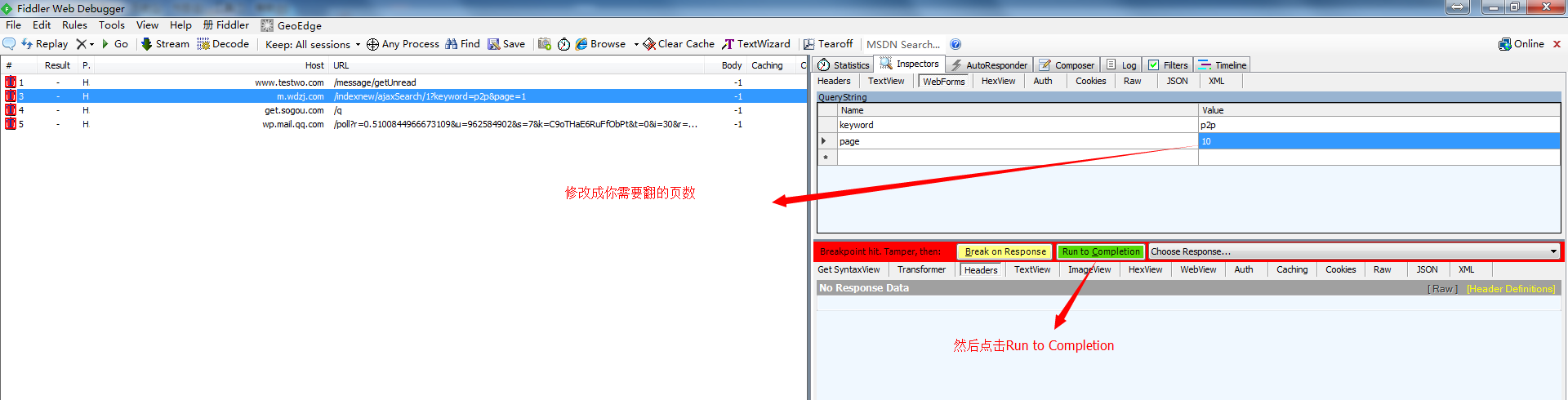Image resolution: width=1568 pixels, height=400 pixels.
Task: Open the Help menu
Action: [x=180, y=25]
